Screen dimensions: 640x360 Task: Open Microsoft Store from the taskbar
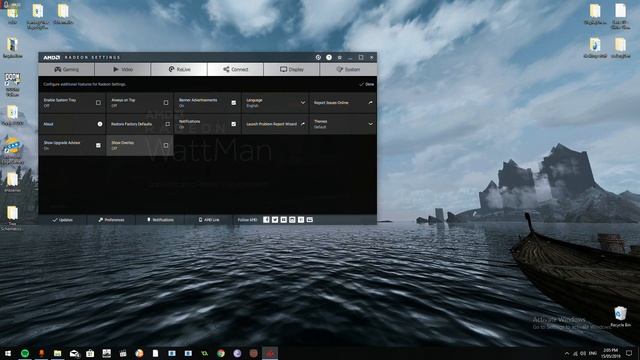(x=90, y=353)
